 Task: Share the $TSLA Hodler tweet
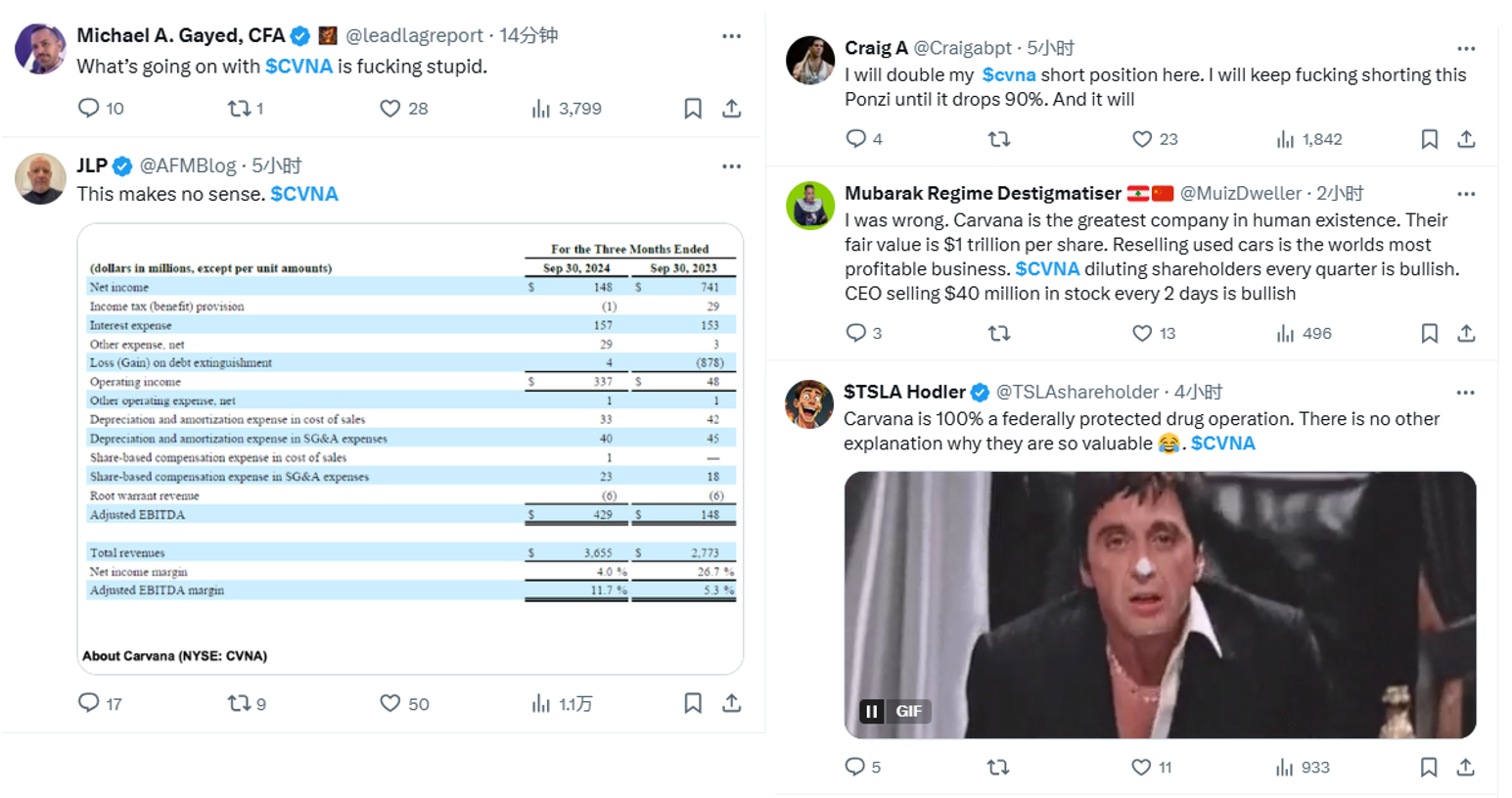tap(1465, 768)
